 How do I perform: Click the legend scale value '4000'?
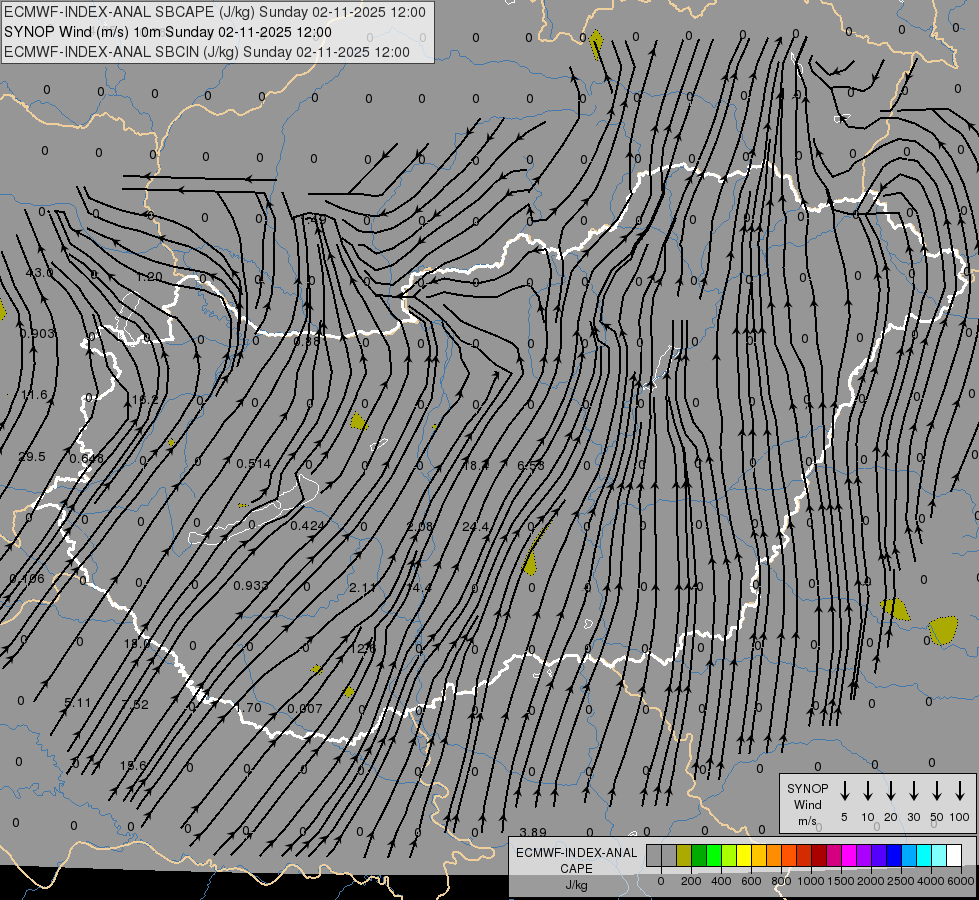[x=931, y=881]
